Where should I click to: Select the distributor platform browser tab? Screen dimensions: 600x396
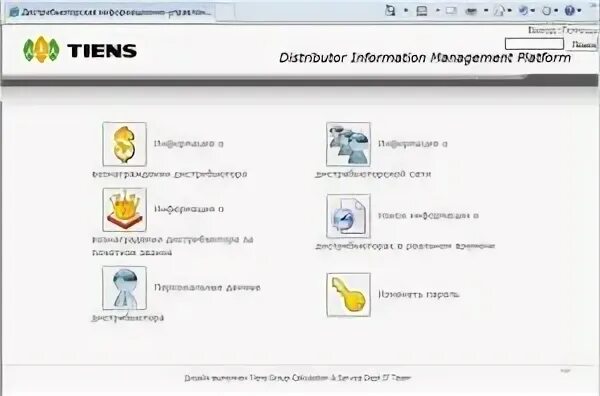pos(111,12)
